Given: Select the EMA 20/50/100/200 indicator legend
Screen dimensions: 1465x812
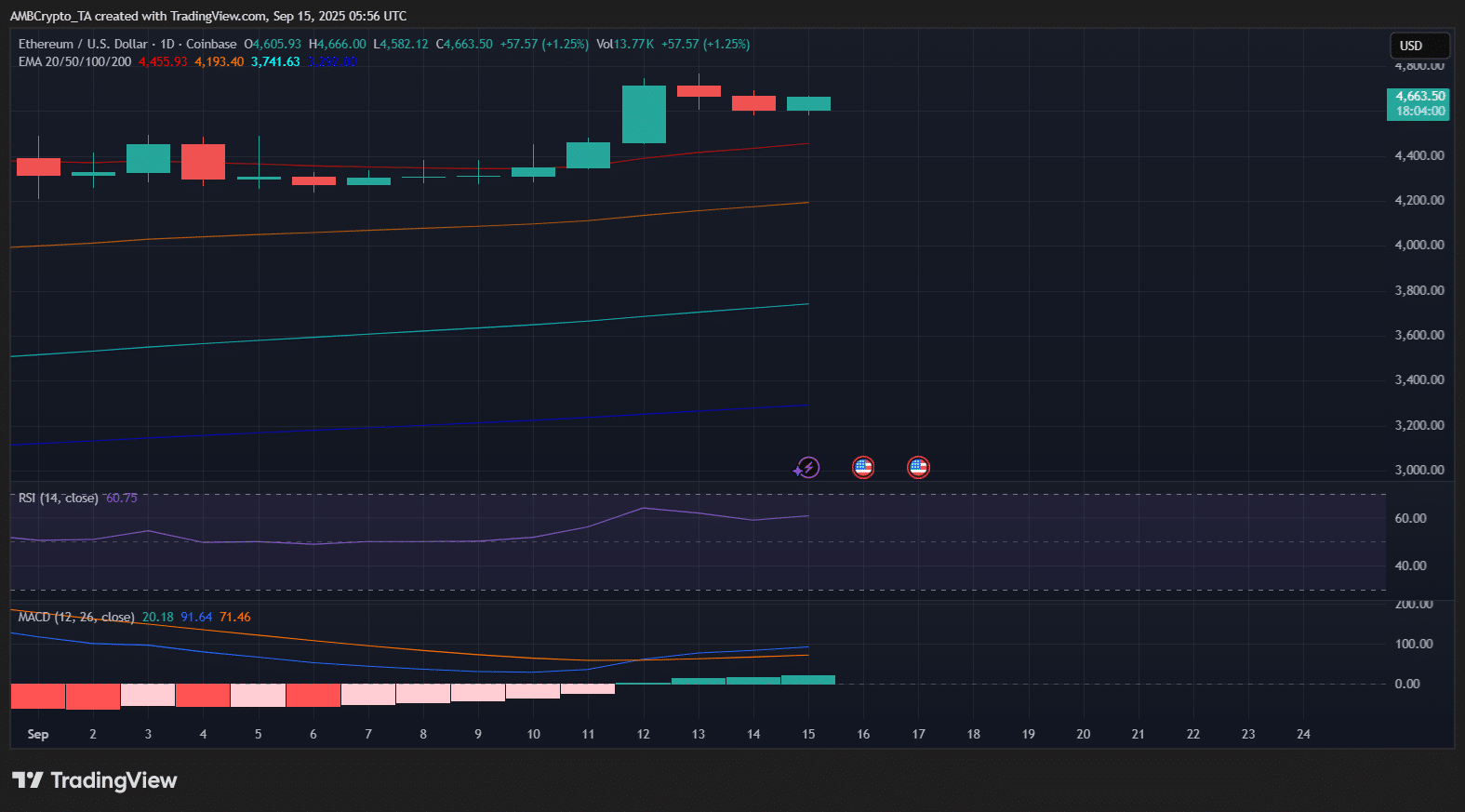Looking at the screenshot, I should point(75,61).
